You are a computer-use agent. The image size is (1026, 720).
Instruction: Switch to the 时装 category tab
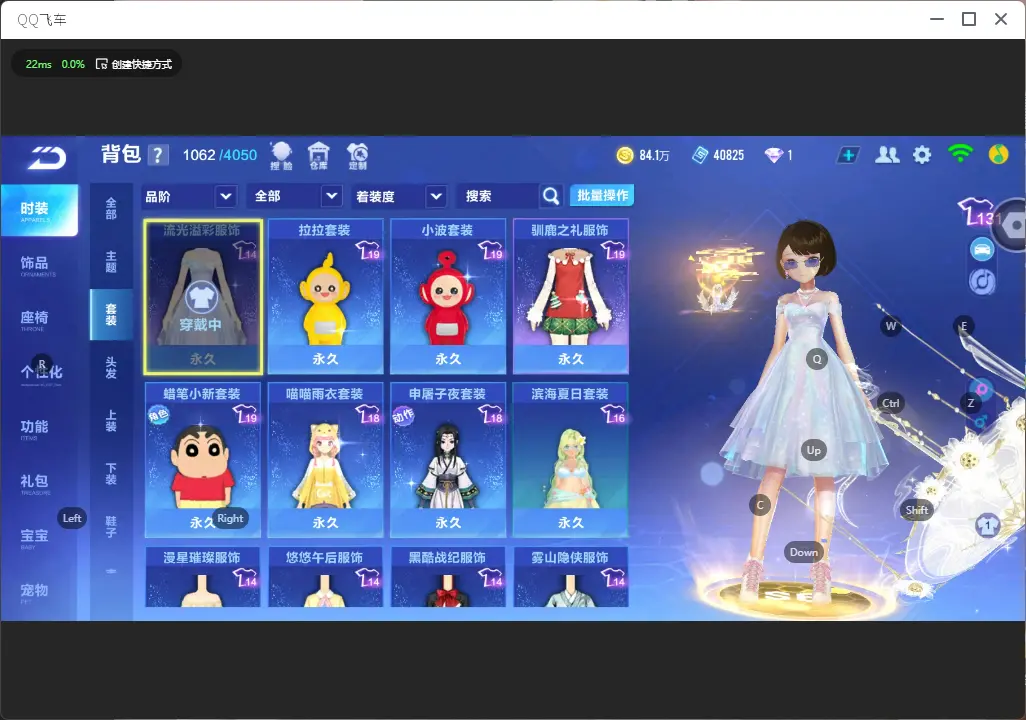point(39,209)
